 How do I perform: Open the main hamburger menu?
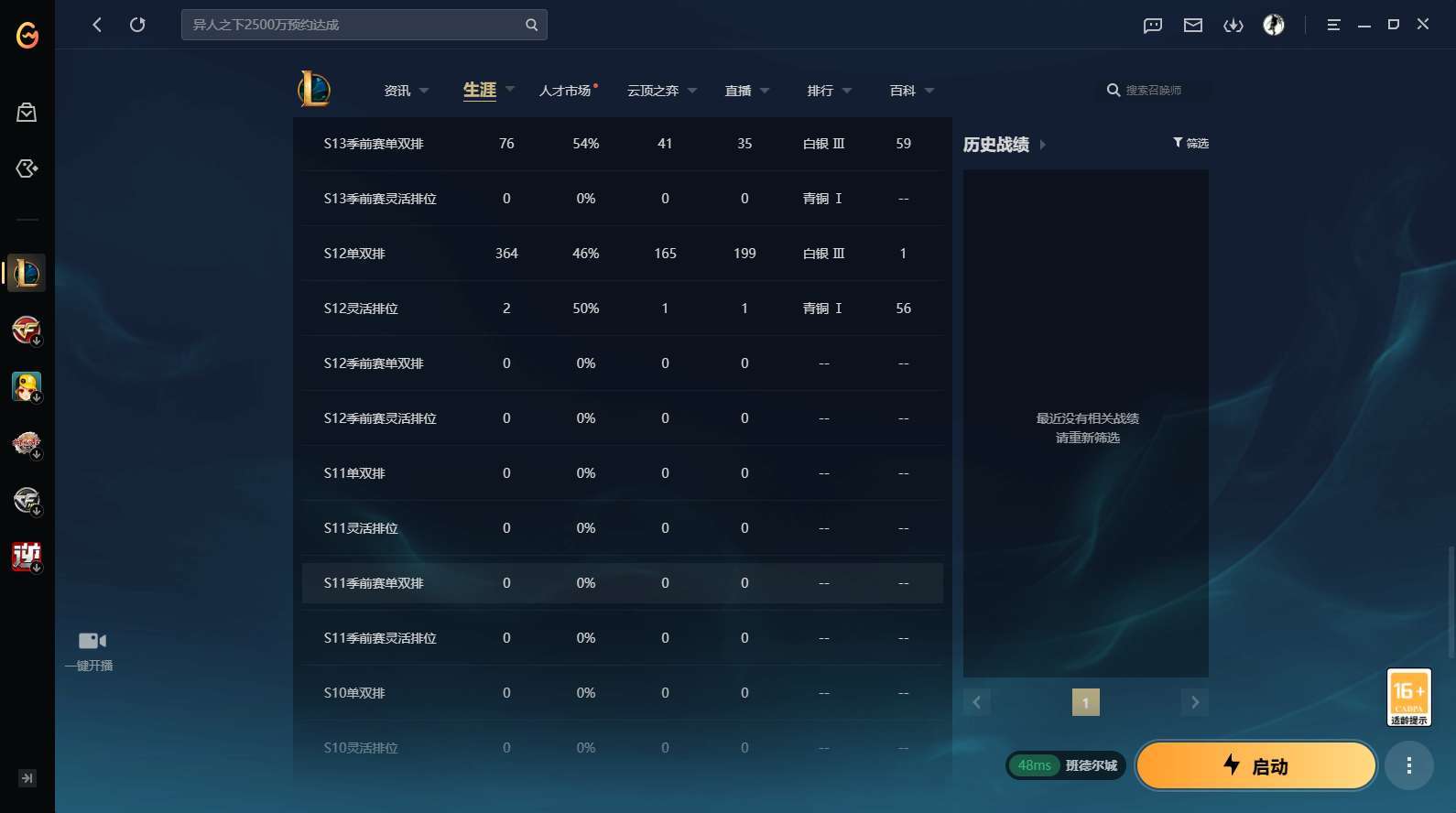(x=1333, y=25)
